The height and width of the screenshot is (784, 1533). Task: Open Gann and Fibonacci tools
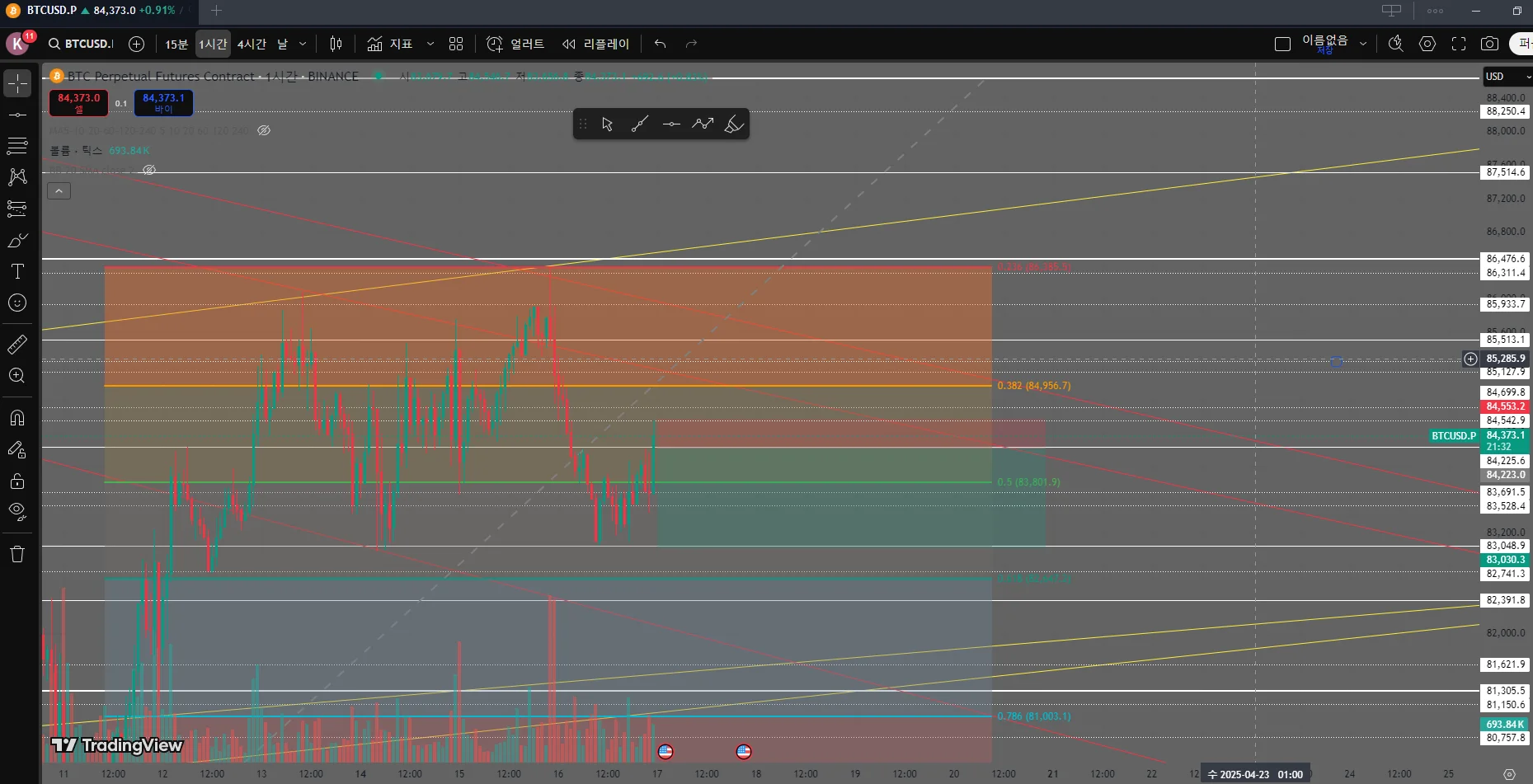click(17, 146)
